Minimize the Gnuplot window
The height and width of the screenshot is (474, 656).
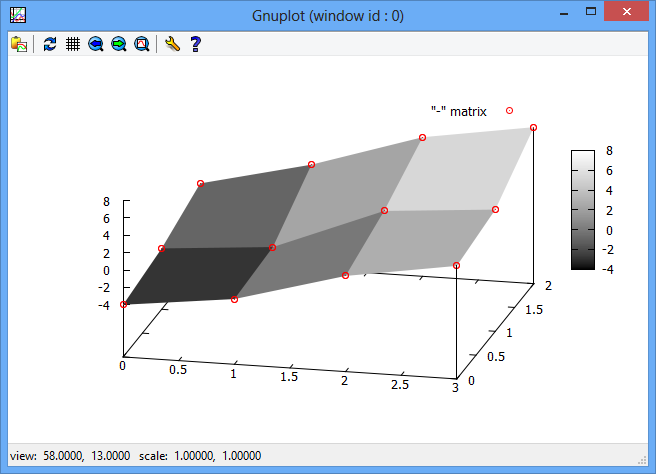[564, 13]
